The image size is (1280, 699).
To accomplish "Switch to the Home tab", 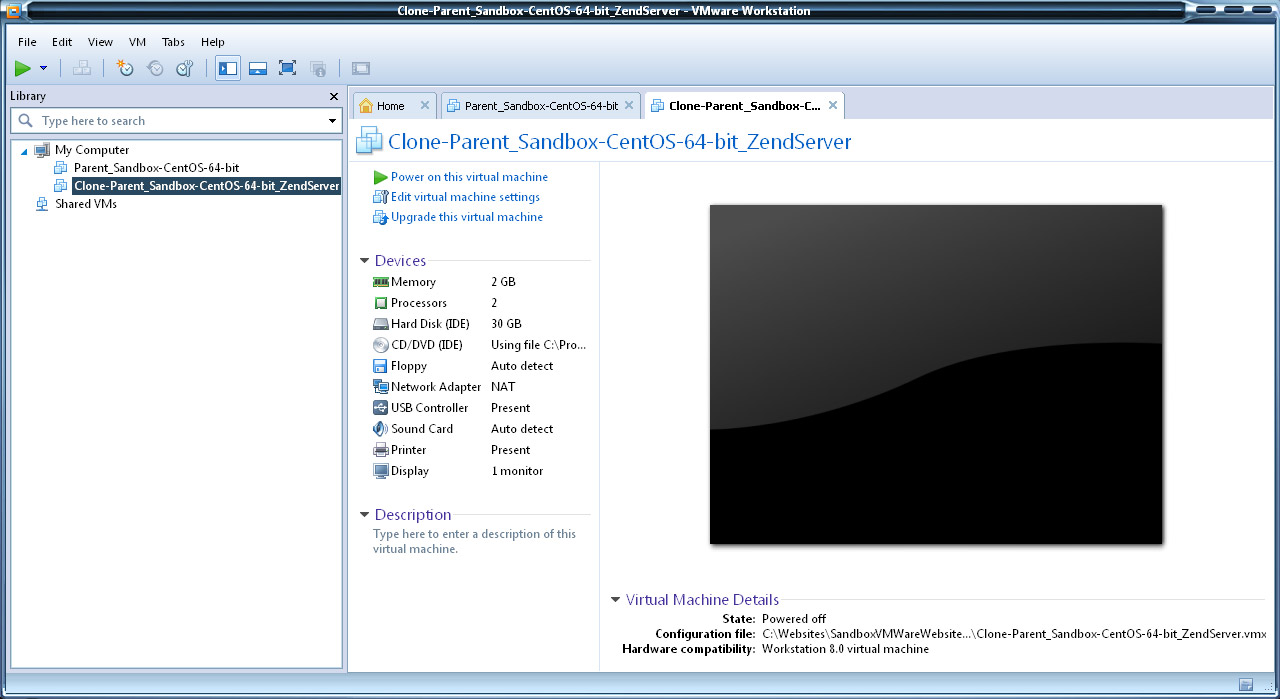I will 391,106.
